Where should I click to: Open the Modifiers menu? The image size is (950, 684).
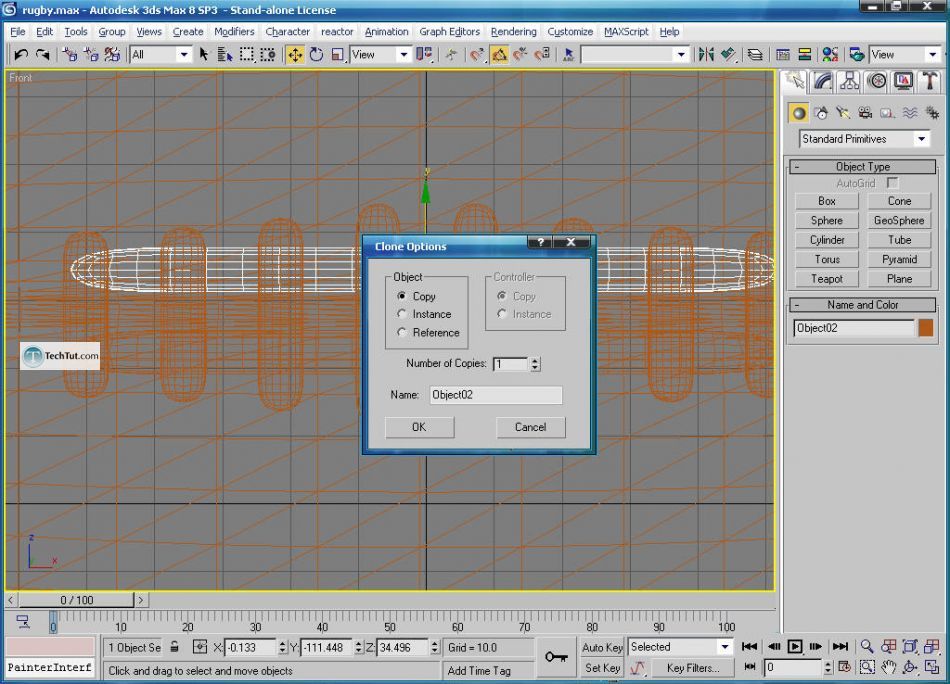(x=234, y=32)
